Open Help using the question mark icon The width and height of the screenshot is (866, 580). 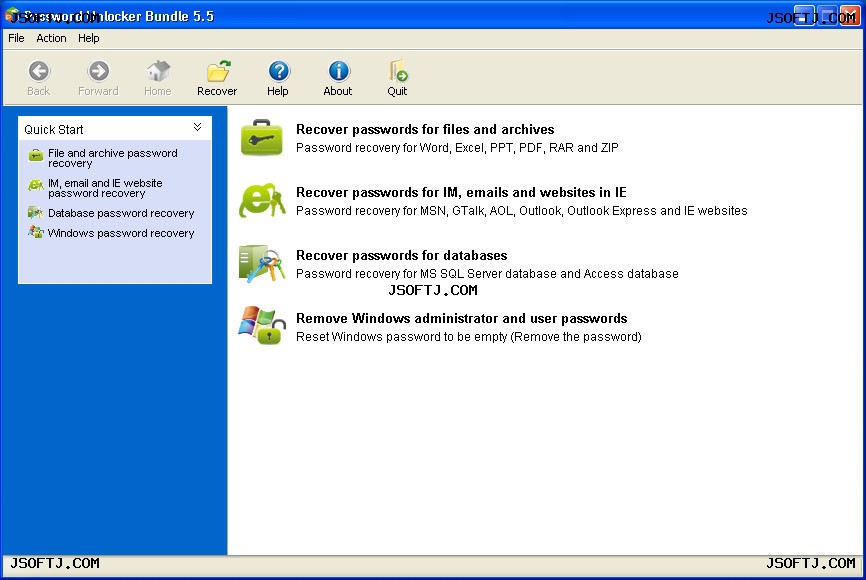coord(278,71)
